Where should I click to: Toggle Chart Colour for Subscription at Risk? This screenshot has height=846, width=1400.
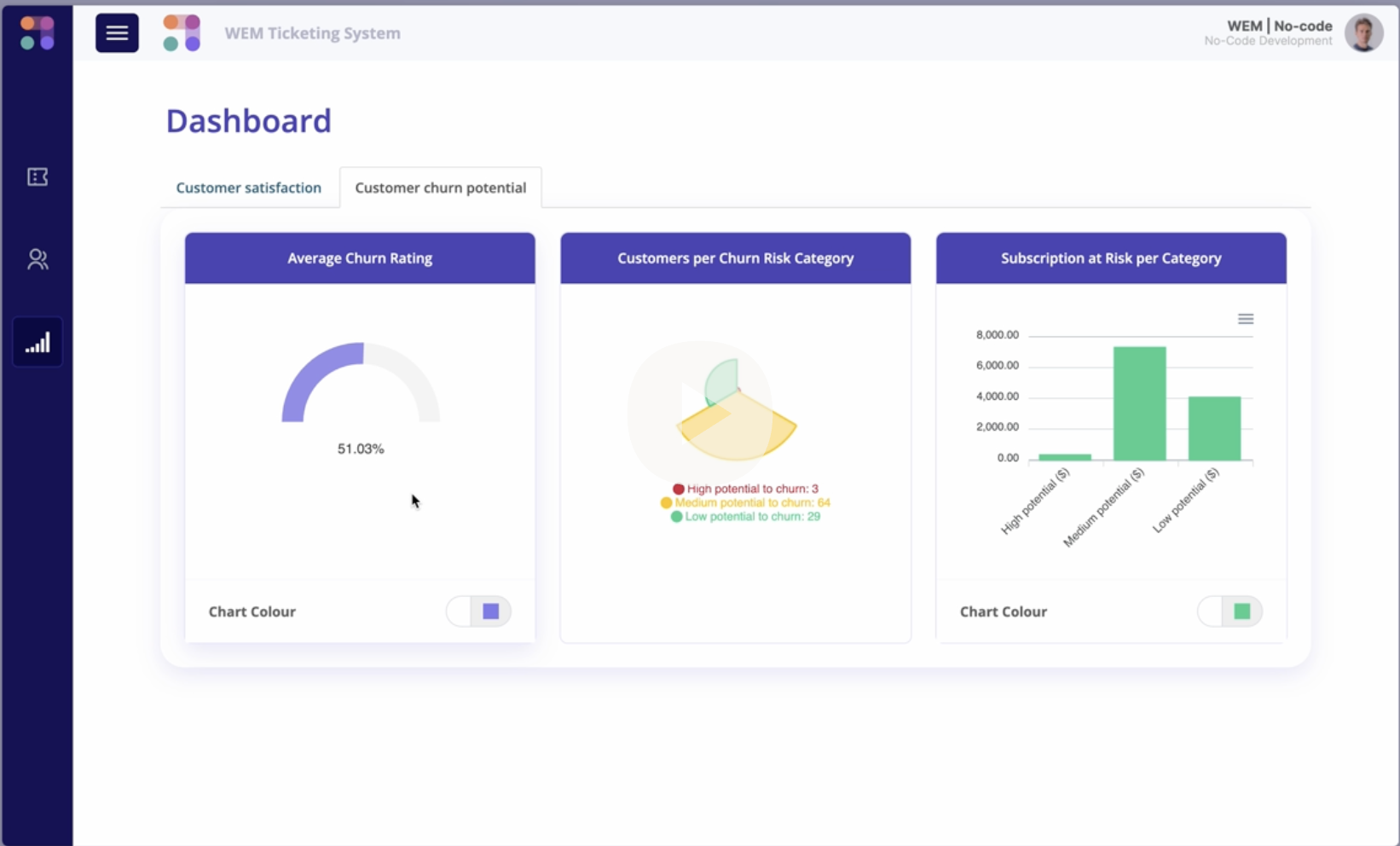coord(1229,611)
